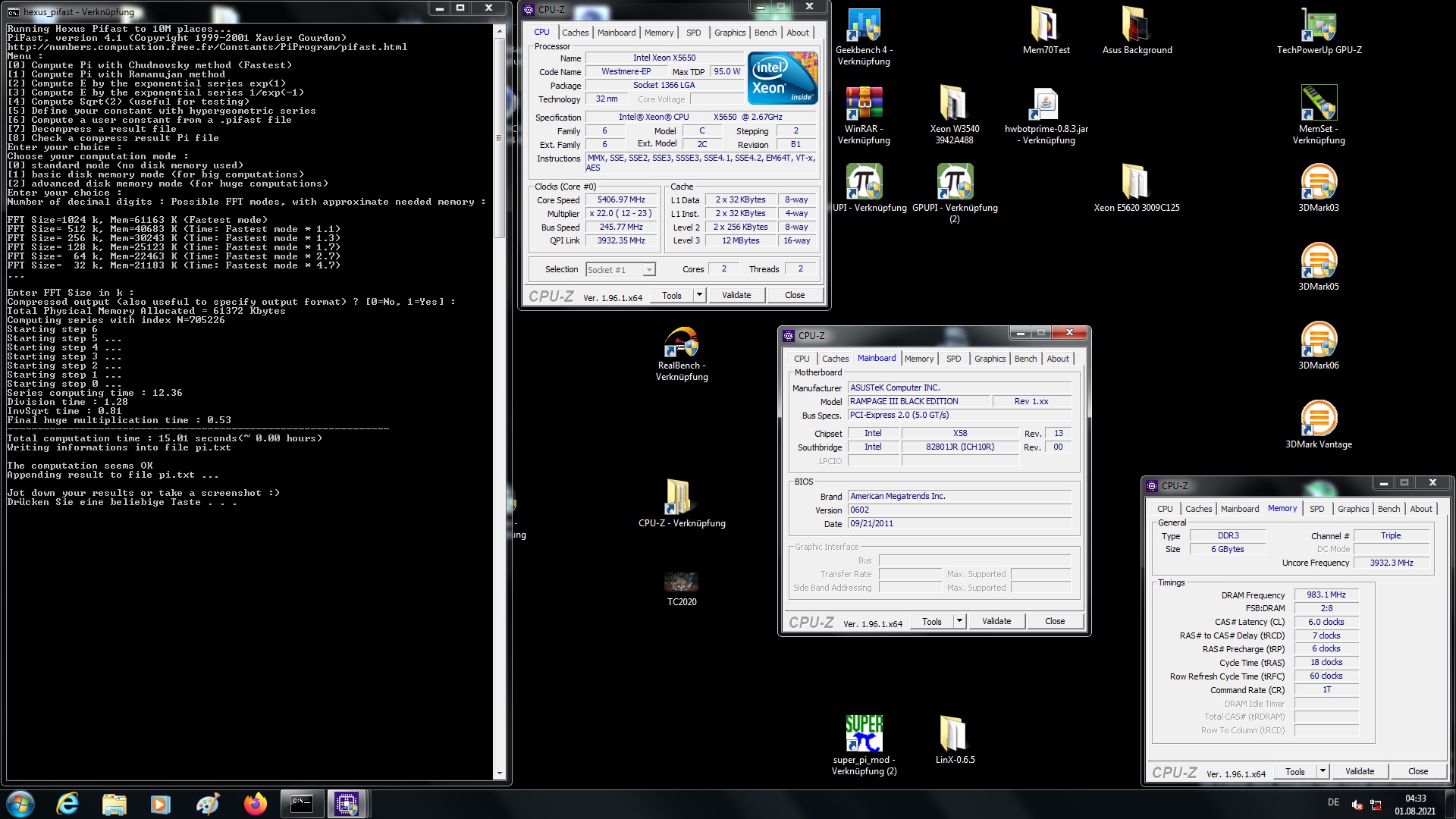The height and width of the screenshot is (819, 1456).
Task: Open About tab in Memory CPU-Z window
Action: point(1420,509)
